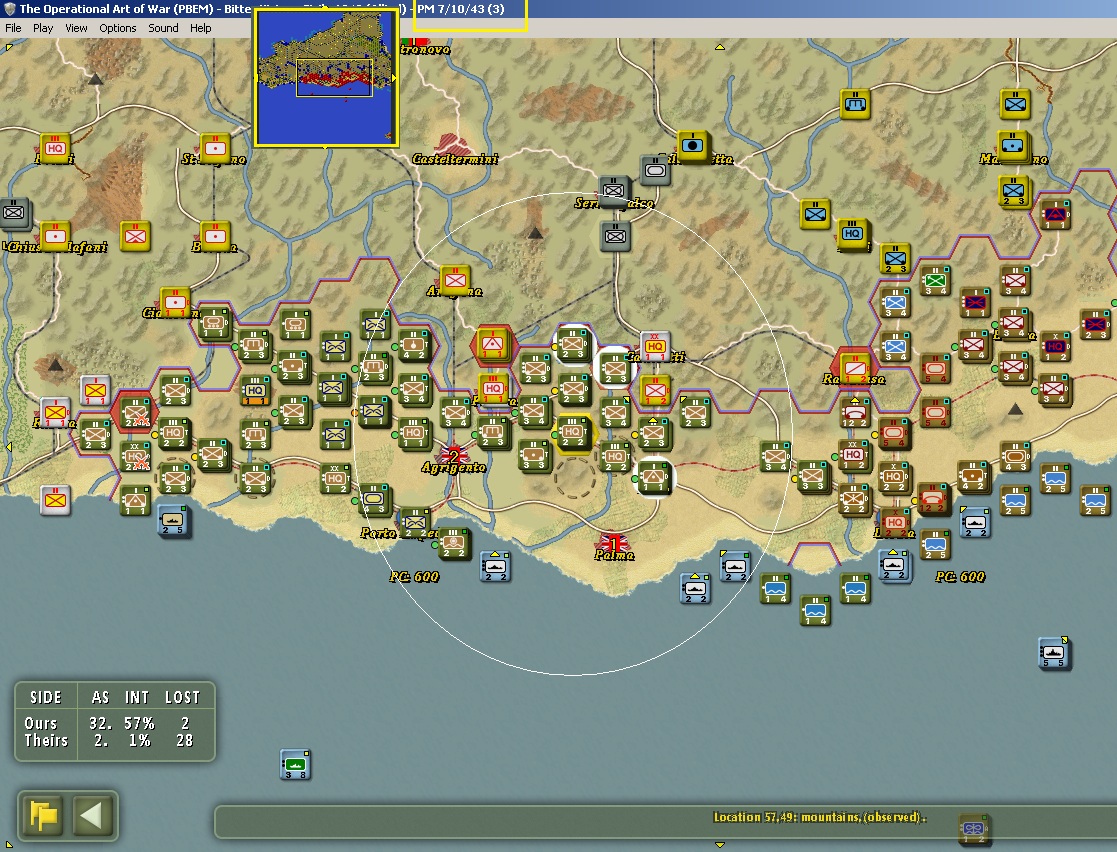Select the green 3-8 naval unit

295,764
